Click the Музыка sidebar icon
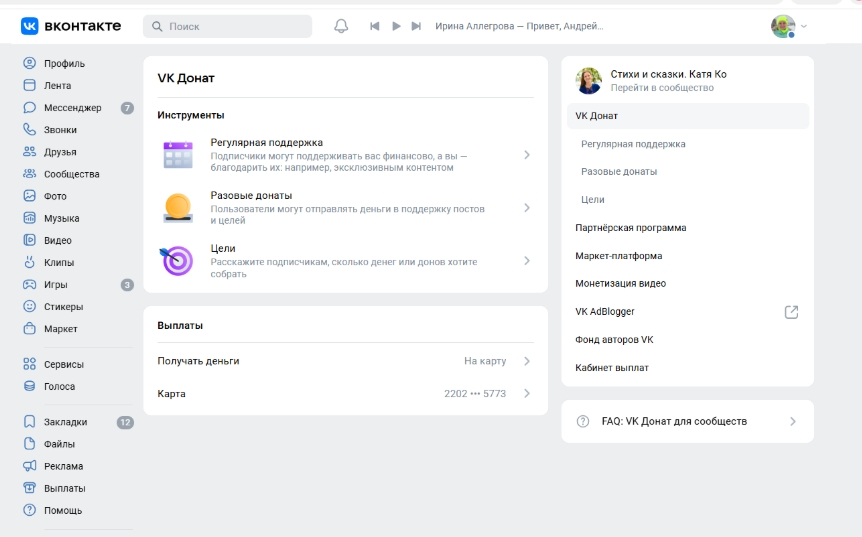862x537 pixels. tap(29, 218)
